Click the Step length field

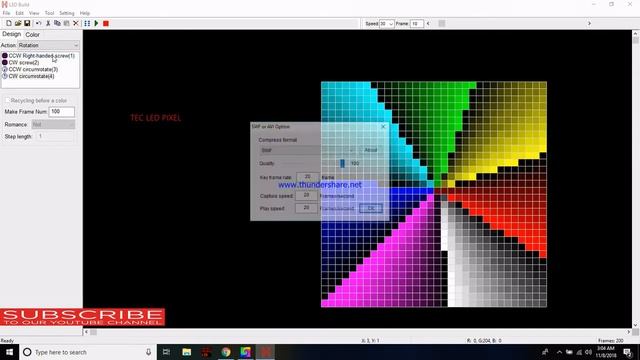[x=56, y=136]
